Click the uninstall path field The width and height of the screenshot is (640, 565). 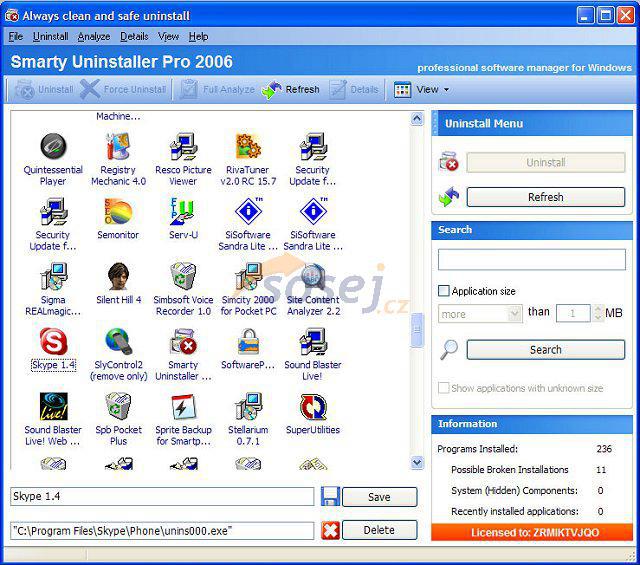tap(162, 531)
